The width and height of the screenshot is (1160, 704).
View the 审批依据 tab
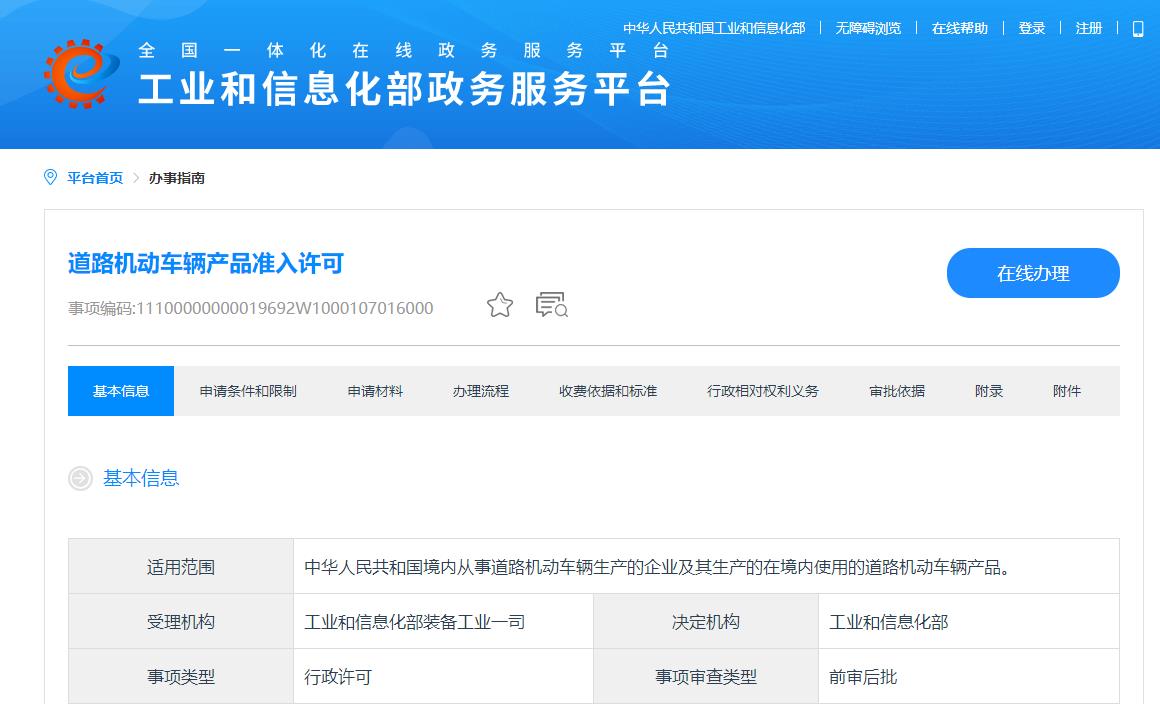pos(897,391)
